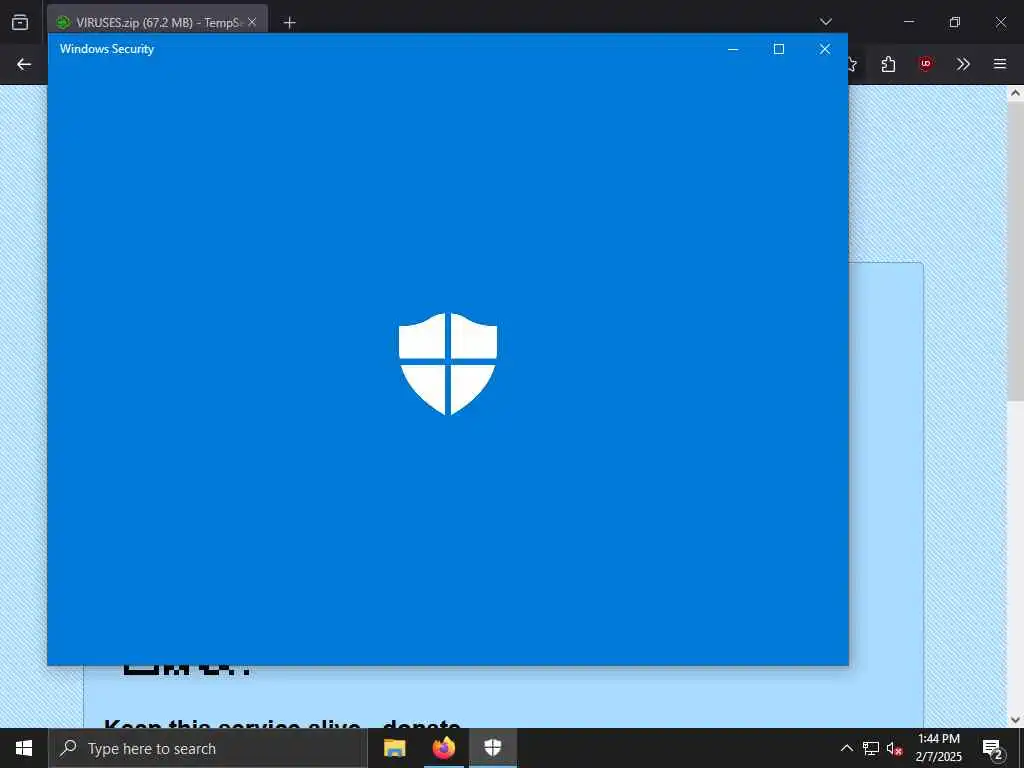The width and height of the screenshot is (1024, 768).
Task: List all Firefox tabs dropdown
Action: (825, 22)
